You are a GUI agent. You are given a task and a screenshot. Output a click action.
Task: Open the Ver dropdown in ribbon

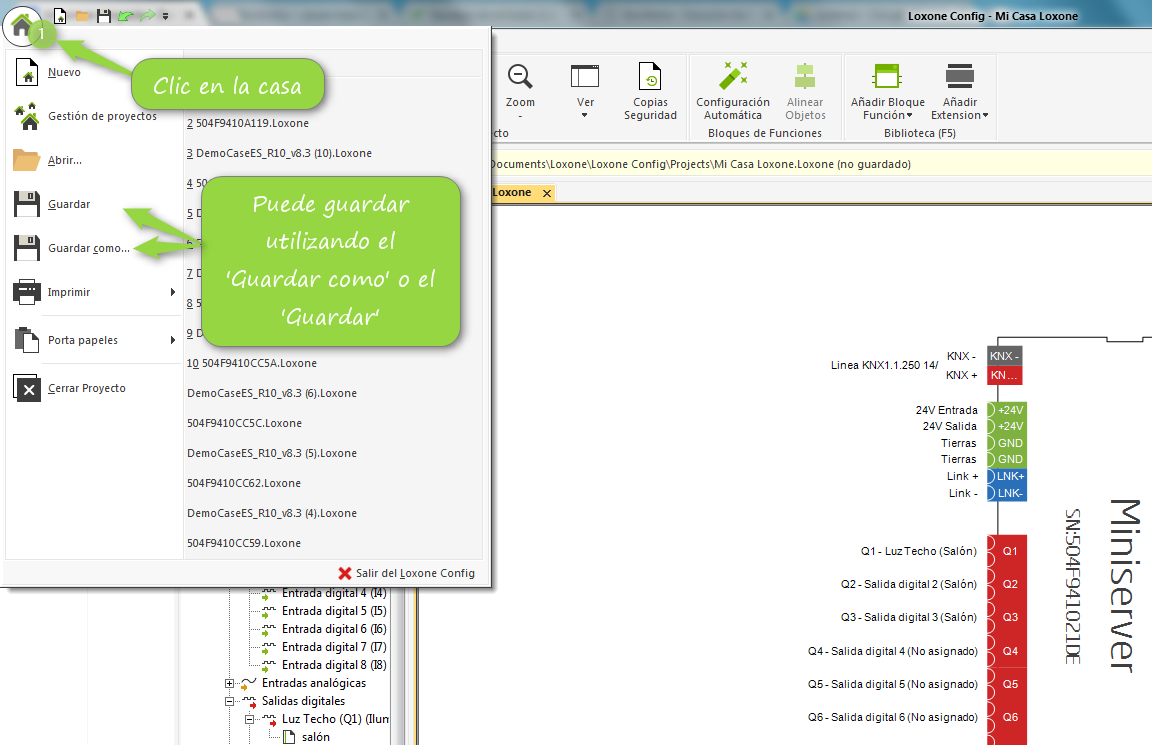pyautogui.click(x=585, y=90)
